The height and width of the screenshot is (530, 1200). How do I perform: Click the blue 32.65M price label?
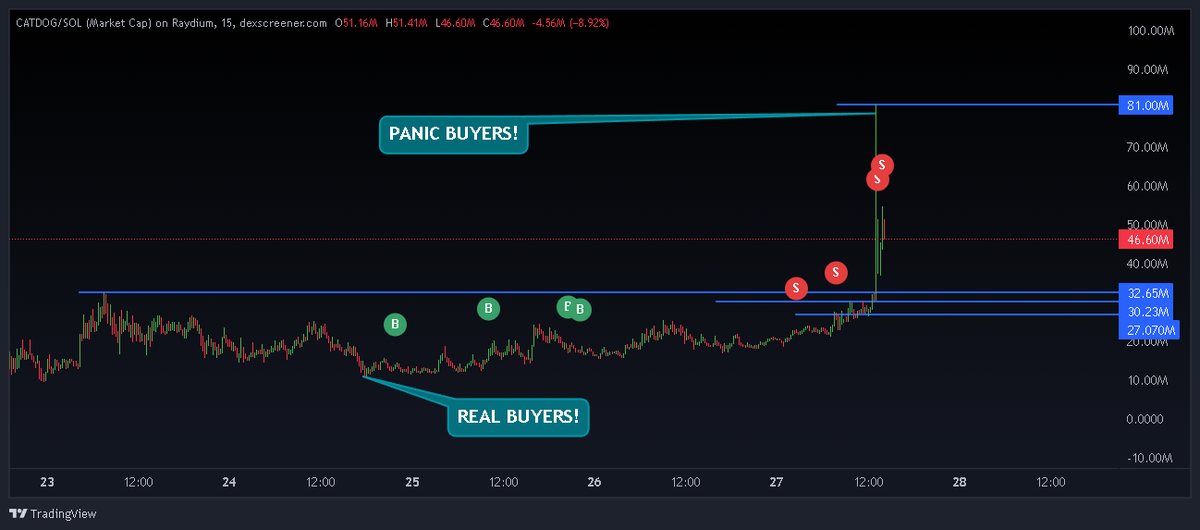pyautogui.click(x=1146, y=294)
